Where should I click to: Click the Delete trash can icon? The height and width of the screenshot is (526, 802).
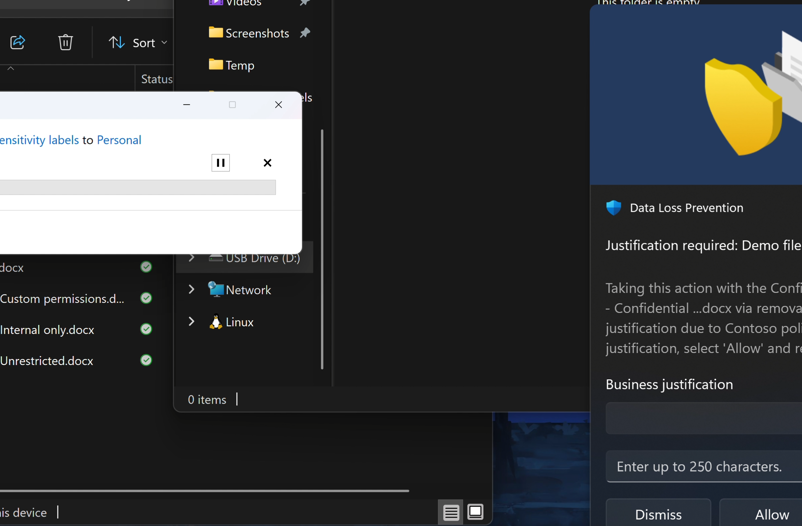(65, 42)
